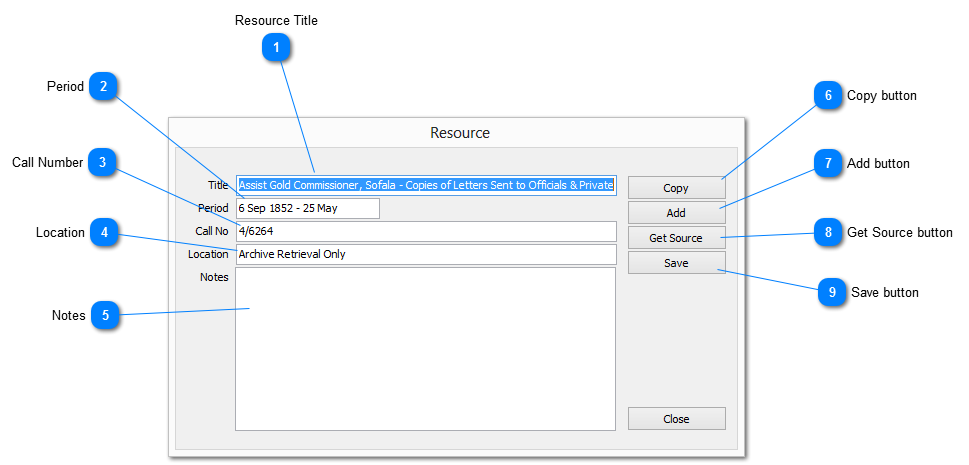
Task: Select the Location field with Archive Retrieval Only
Action: pyautogui.click(x=426, y=254)
